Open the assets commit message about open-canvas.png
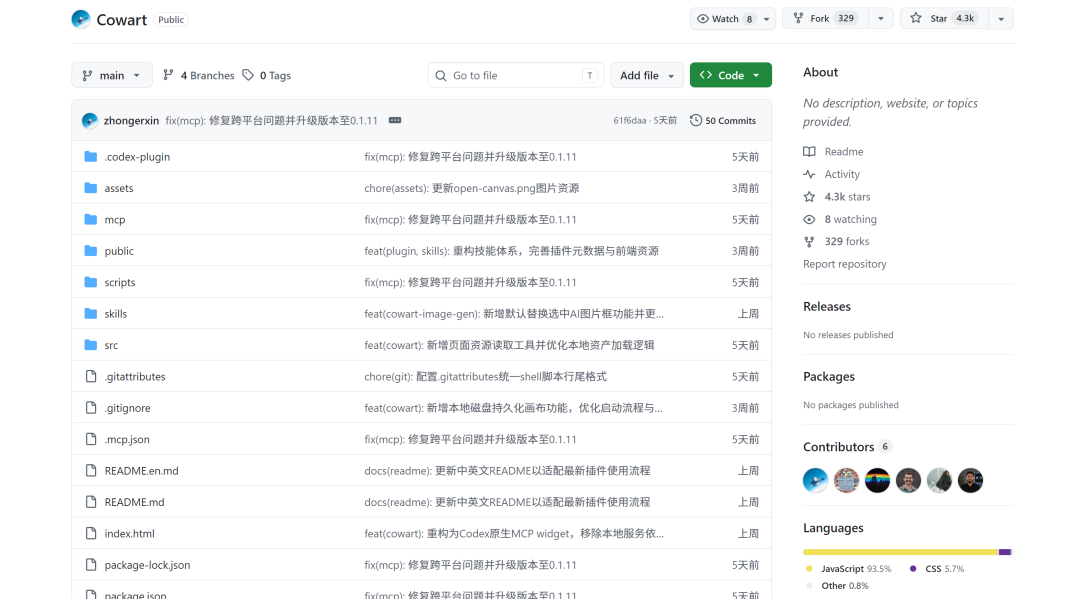 [x=472, y=188]
